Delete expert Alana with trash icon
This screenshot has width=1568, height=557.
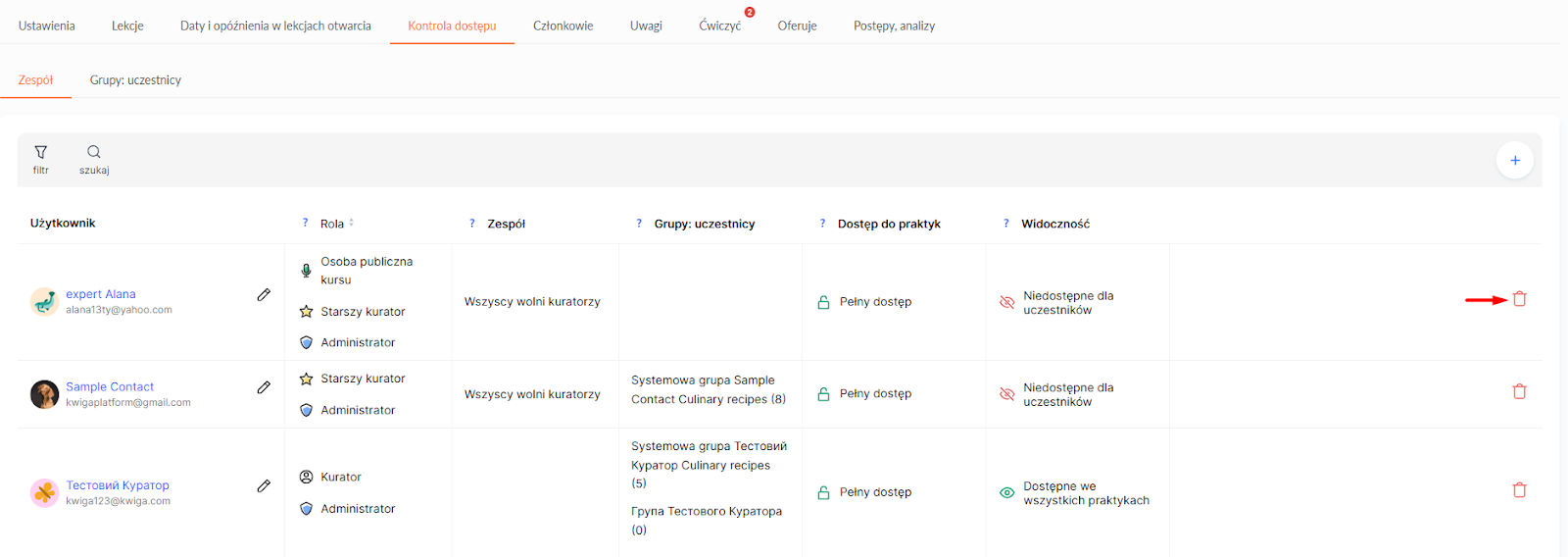pos(1519,299)
